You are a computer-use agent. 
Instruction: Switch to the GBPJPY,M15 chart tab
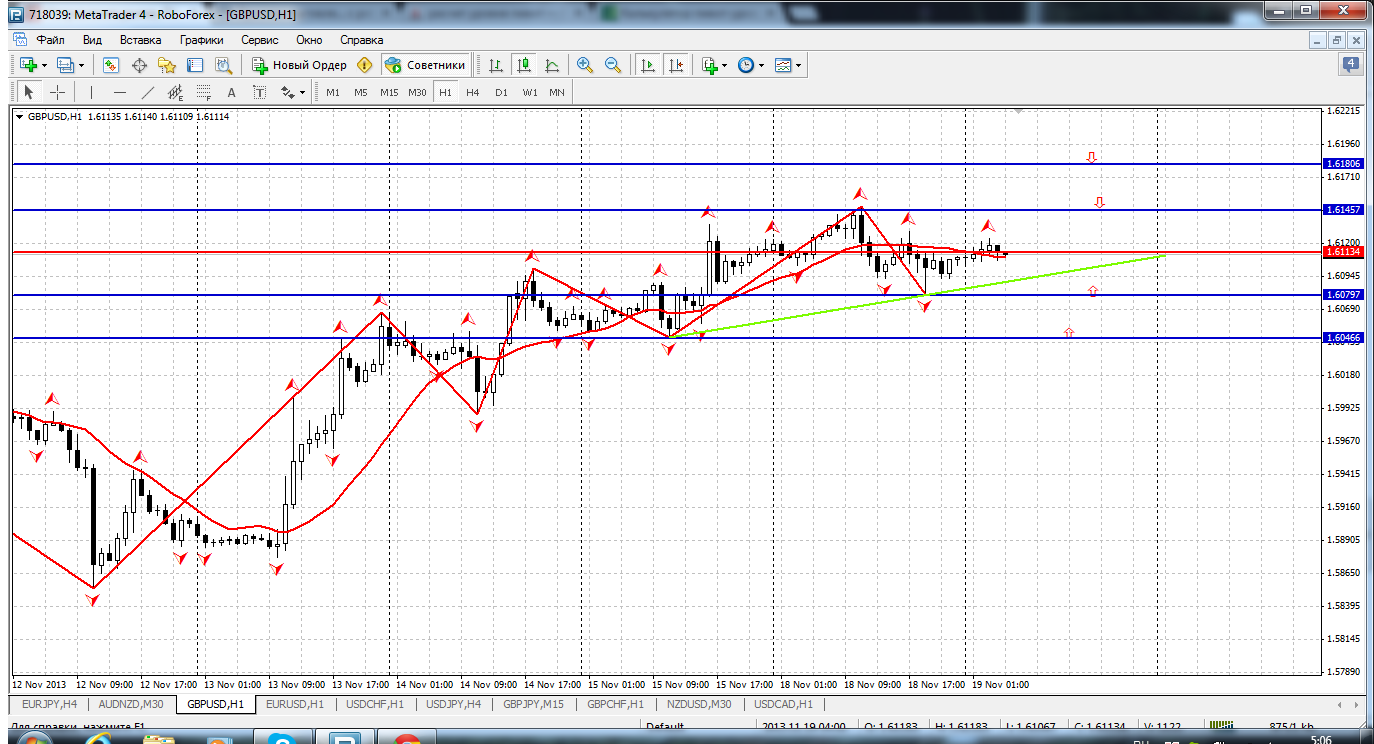536,704
